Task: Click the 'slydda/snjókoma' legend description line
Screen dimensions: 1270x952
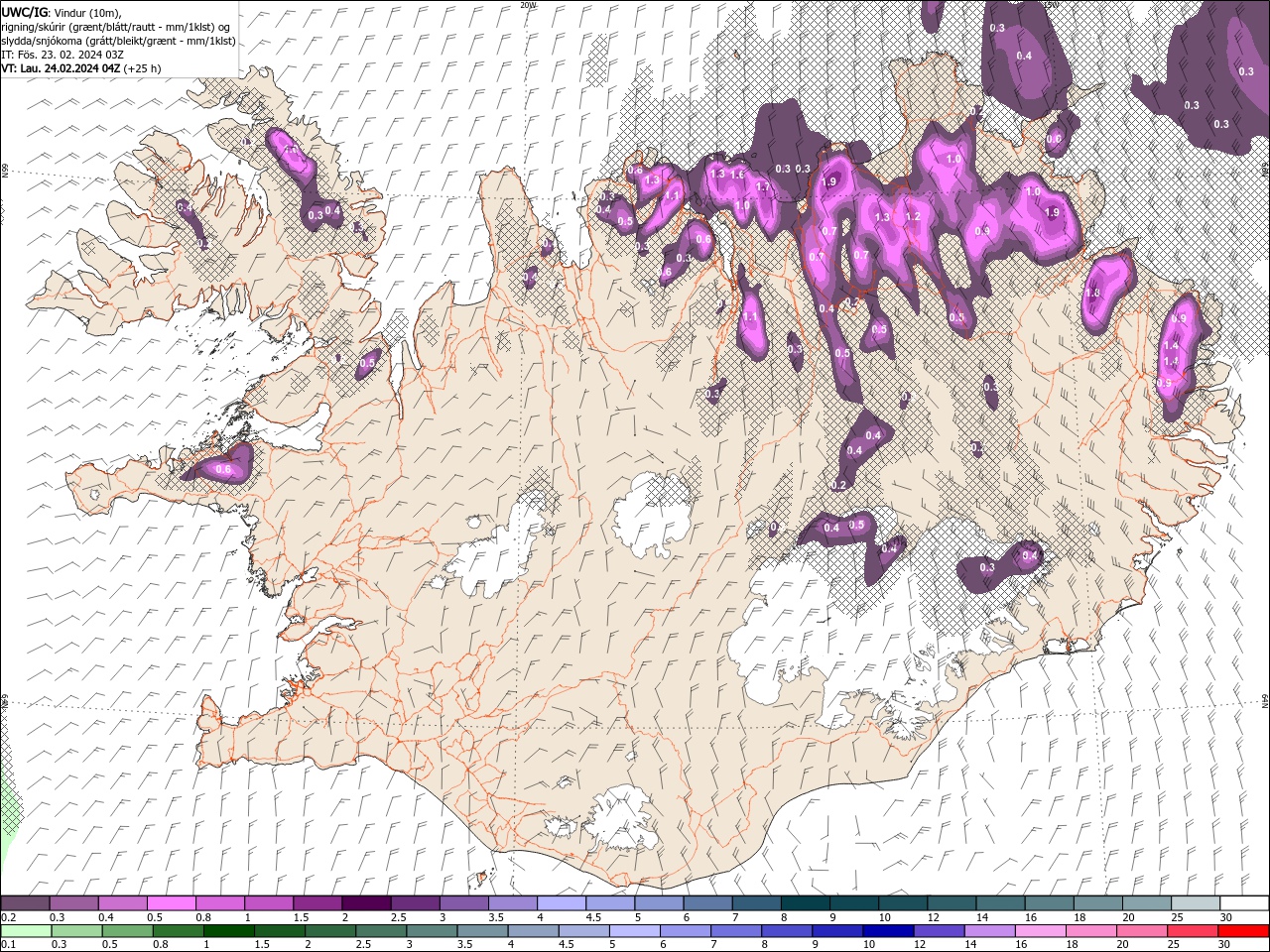Action: [118, 40]
